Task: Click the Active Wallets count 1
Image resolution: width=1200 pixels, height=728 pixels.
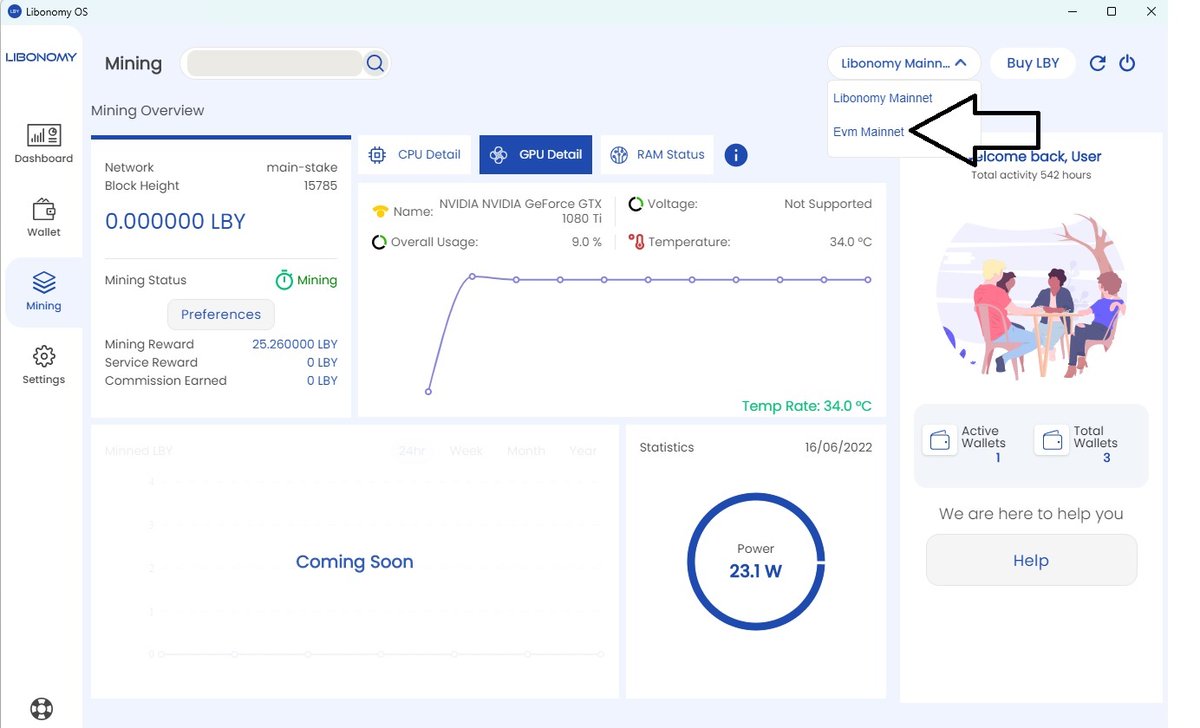Action: tap(998, 458)
